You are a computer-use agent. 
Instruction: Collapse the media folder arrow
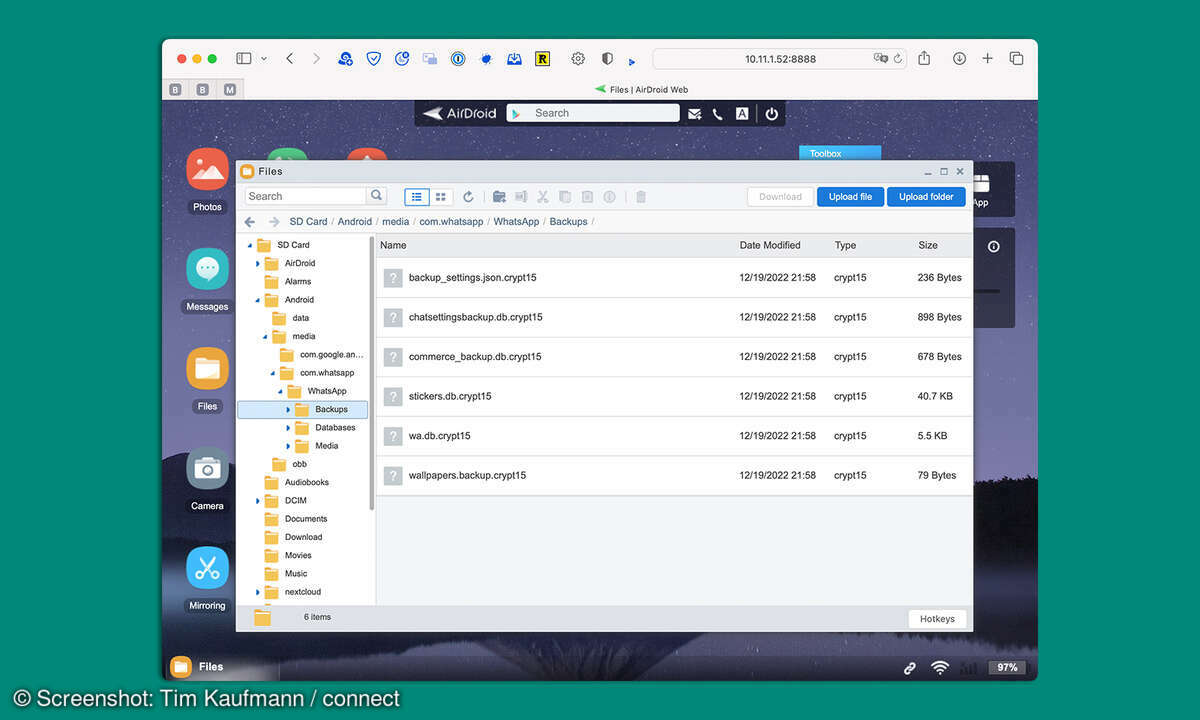pos(265,337)
